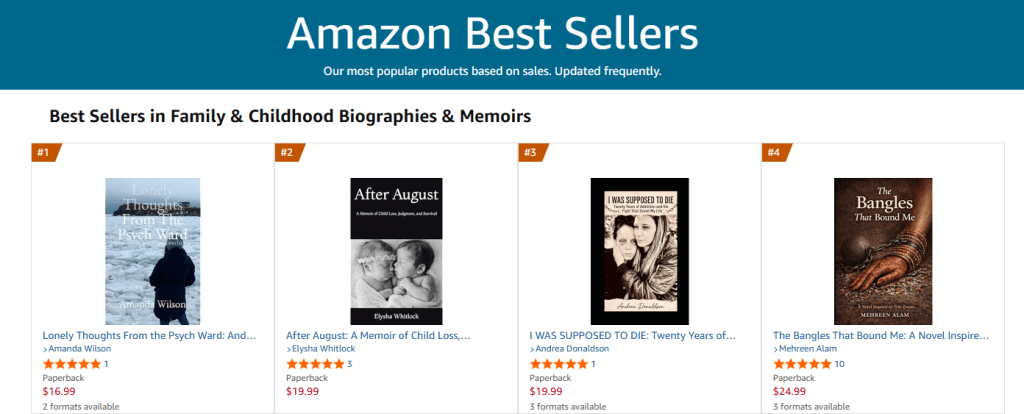This screenshot has width=1024, height=414.
Task: Click the $16.99 price of Lonely Thoughts
Action: pos(59,391)
